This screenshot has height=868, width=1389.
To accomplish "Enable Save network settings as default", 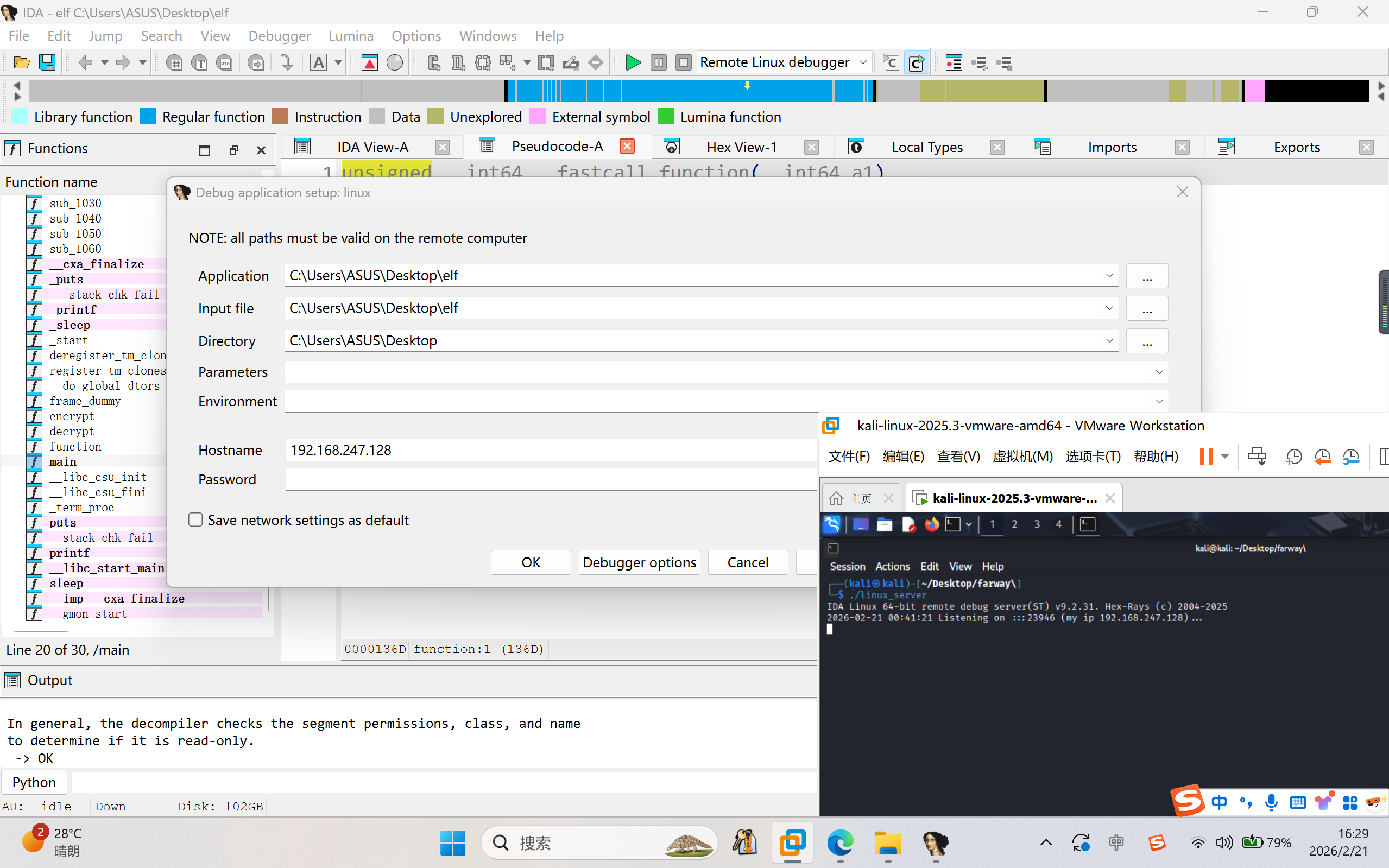I will coord(196,519).
